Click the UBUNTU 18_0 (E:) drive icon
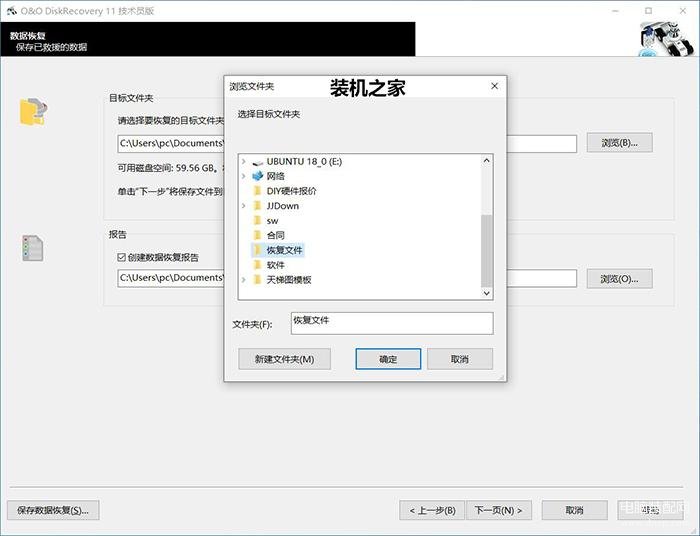This screenshot has width=700, height=536. pos(258,161)
